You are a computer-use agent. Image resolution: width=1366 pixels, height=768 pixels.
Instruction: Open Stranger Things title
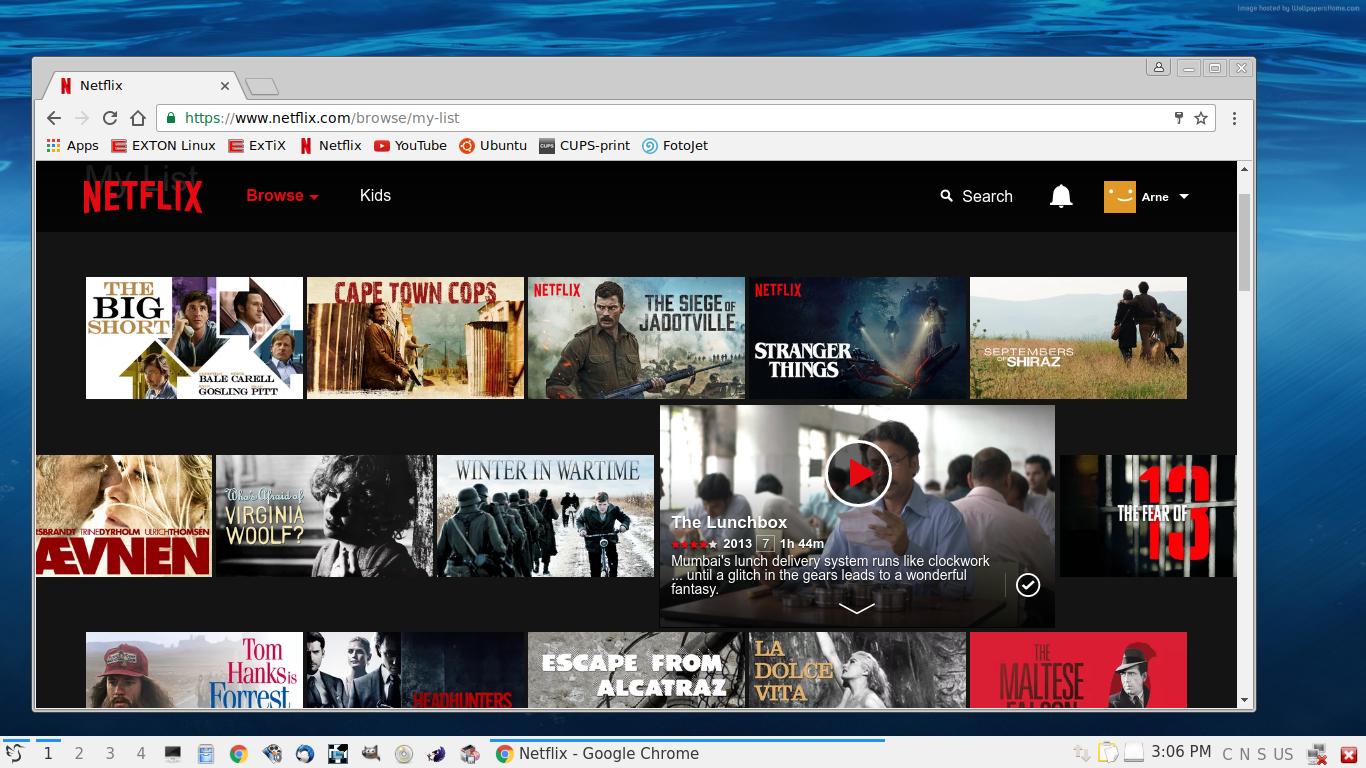point(857,338)
